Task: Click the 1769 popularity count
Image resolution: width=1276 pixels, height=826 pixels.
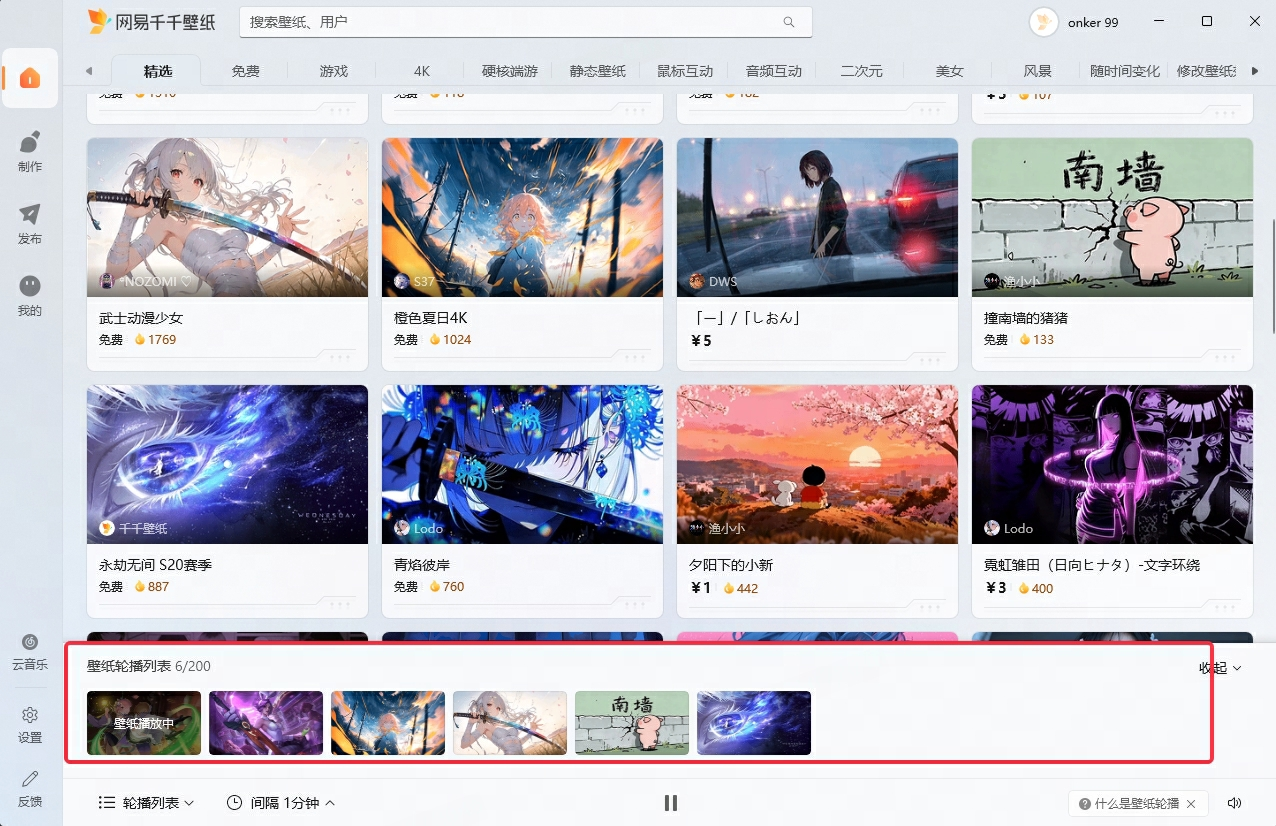Action: 161,340
